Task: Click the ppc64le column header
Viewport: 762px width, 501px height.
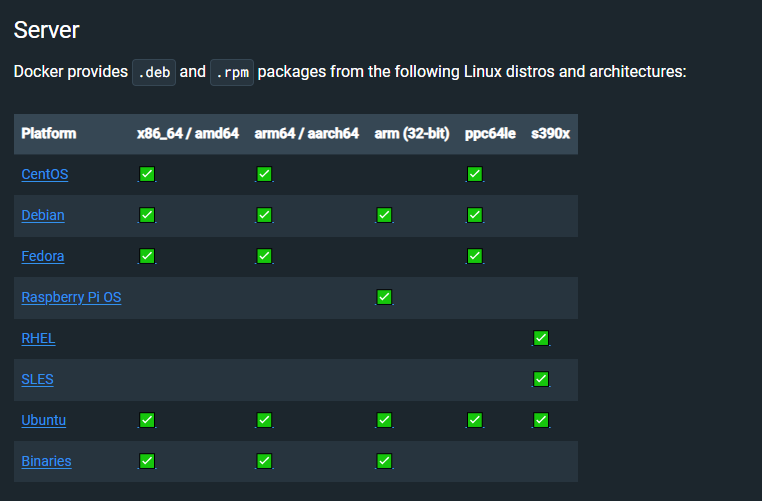Action: pos(490,134)
